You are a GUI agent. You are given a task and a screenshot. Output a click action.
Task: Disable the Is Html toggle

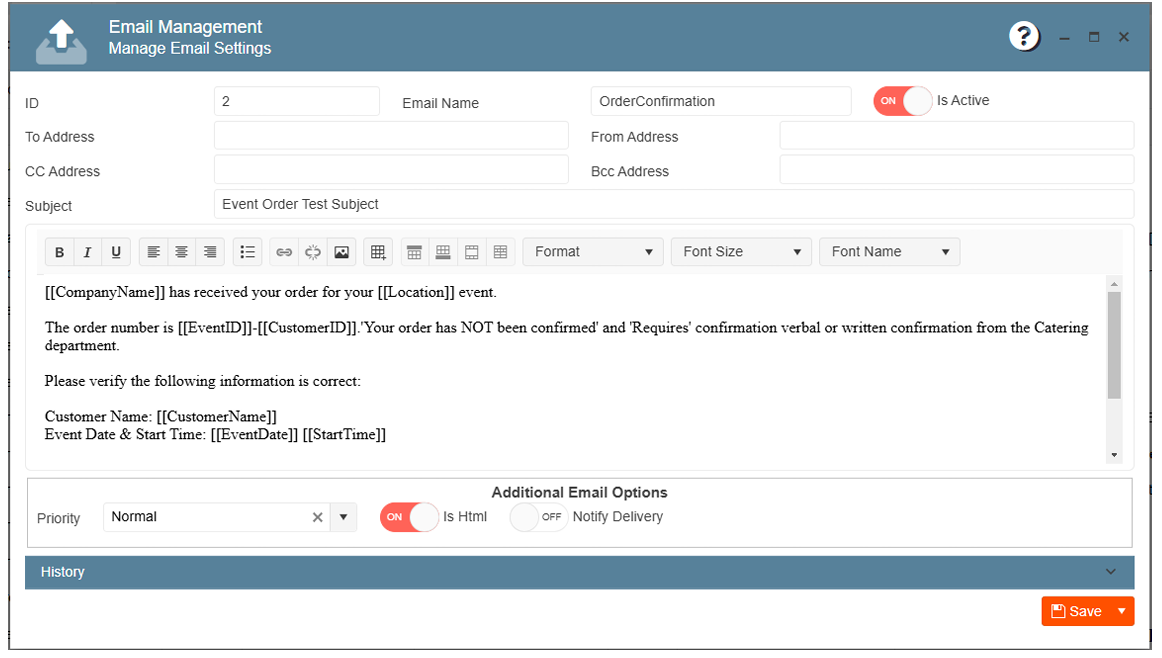[409, 517]
